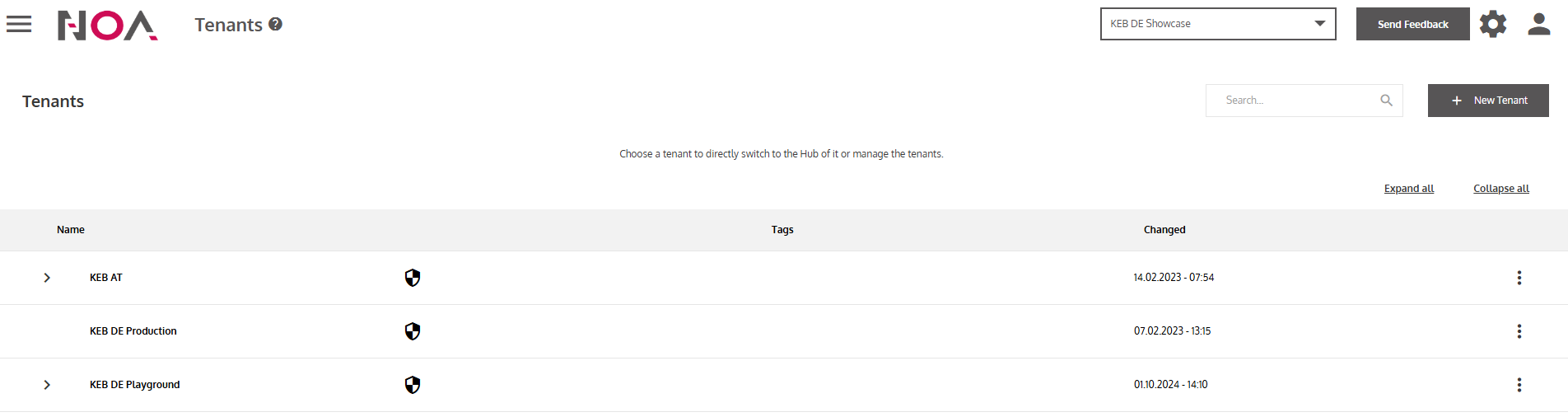Click the search magnifier icon
The width and height of the screenshot is (1568, 417).
click(x=1386, y=101)
